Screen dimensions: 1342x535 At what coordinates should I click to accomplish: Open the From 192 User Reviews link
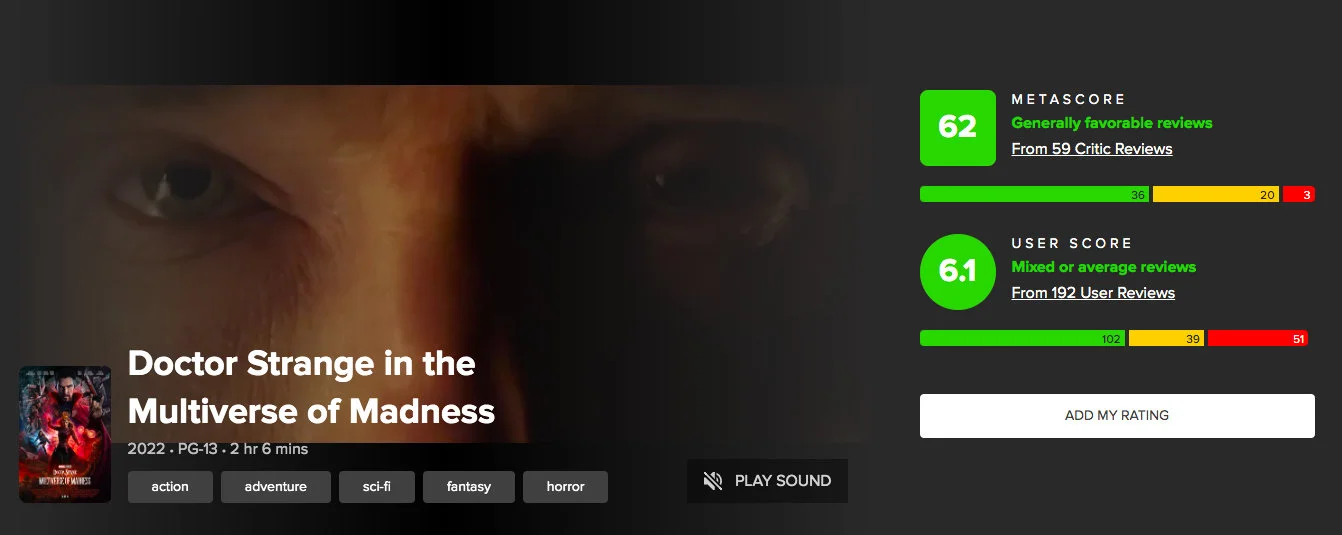[1093, 293]
